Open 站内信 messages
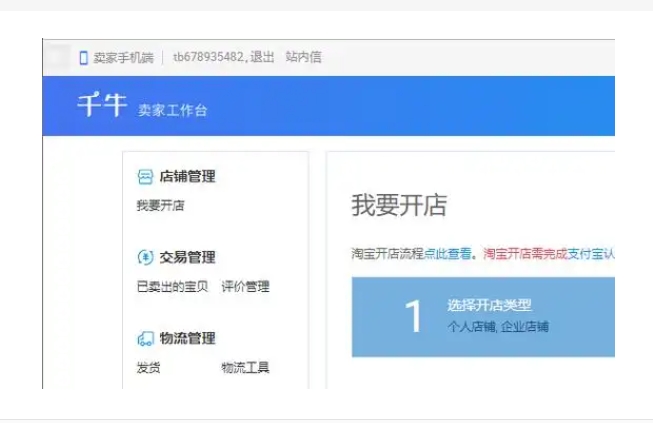Screen dimensions: 653x423 tap(304, 57)
